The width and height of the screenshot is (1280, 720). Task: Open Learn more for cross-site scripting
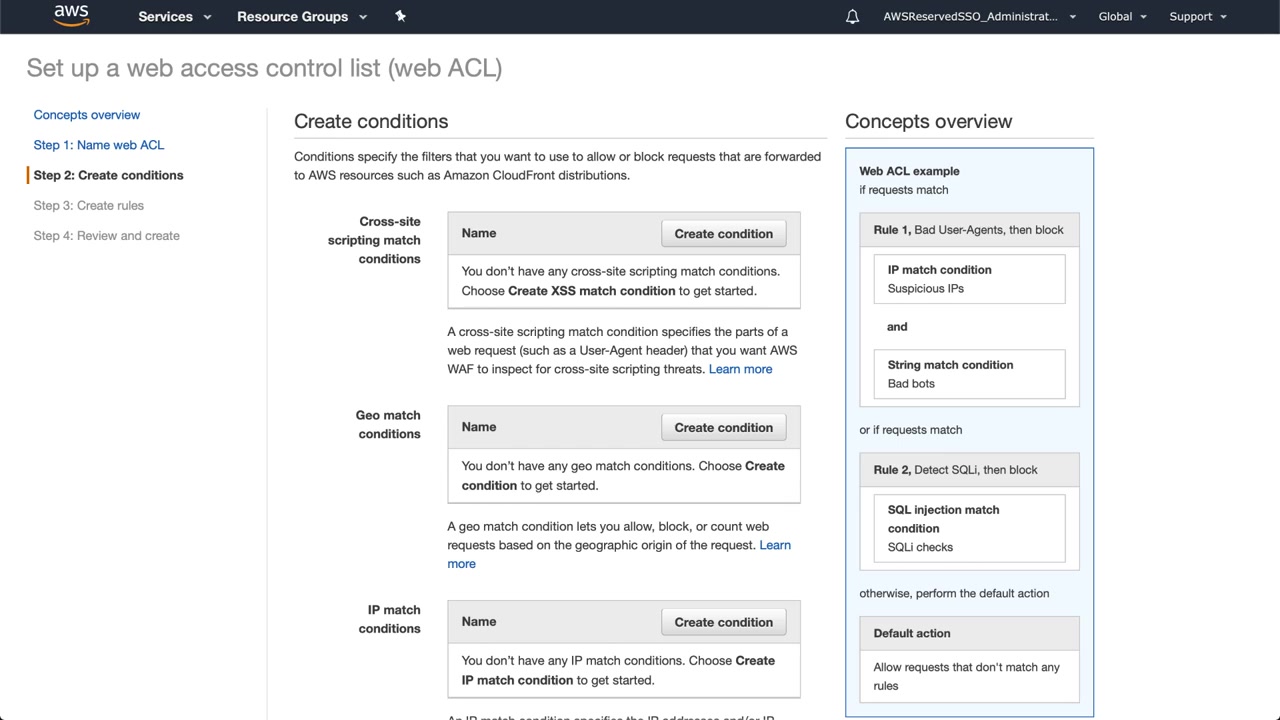point(740,369)
